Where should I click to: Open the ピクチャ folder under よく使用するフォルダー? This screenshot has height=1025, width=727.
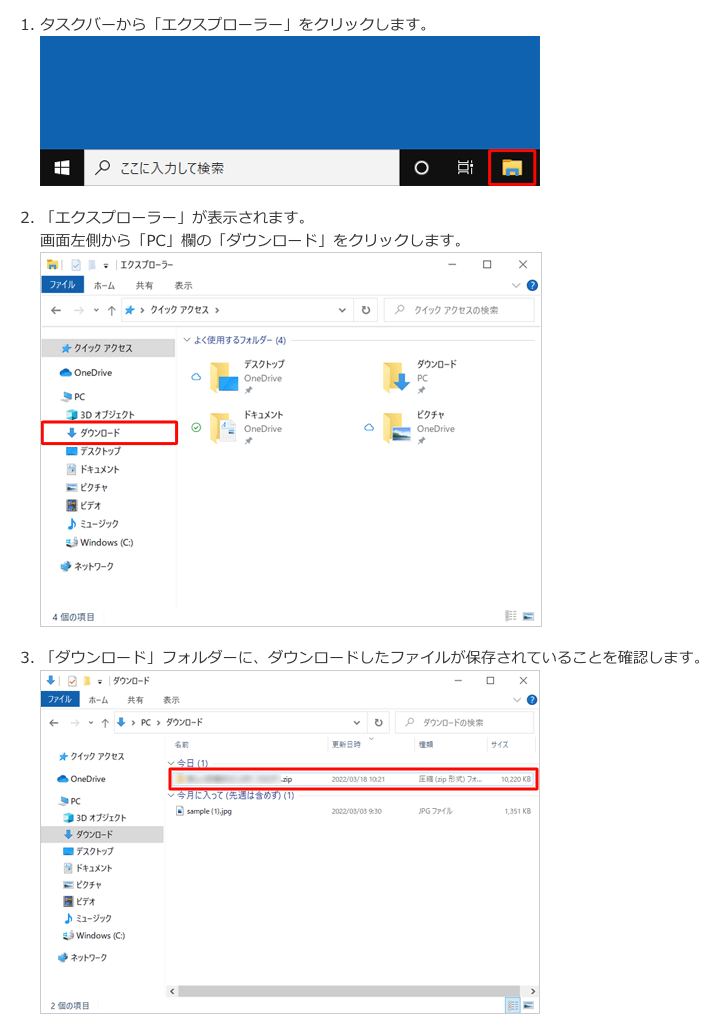click(420, 429)
